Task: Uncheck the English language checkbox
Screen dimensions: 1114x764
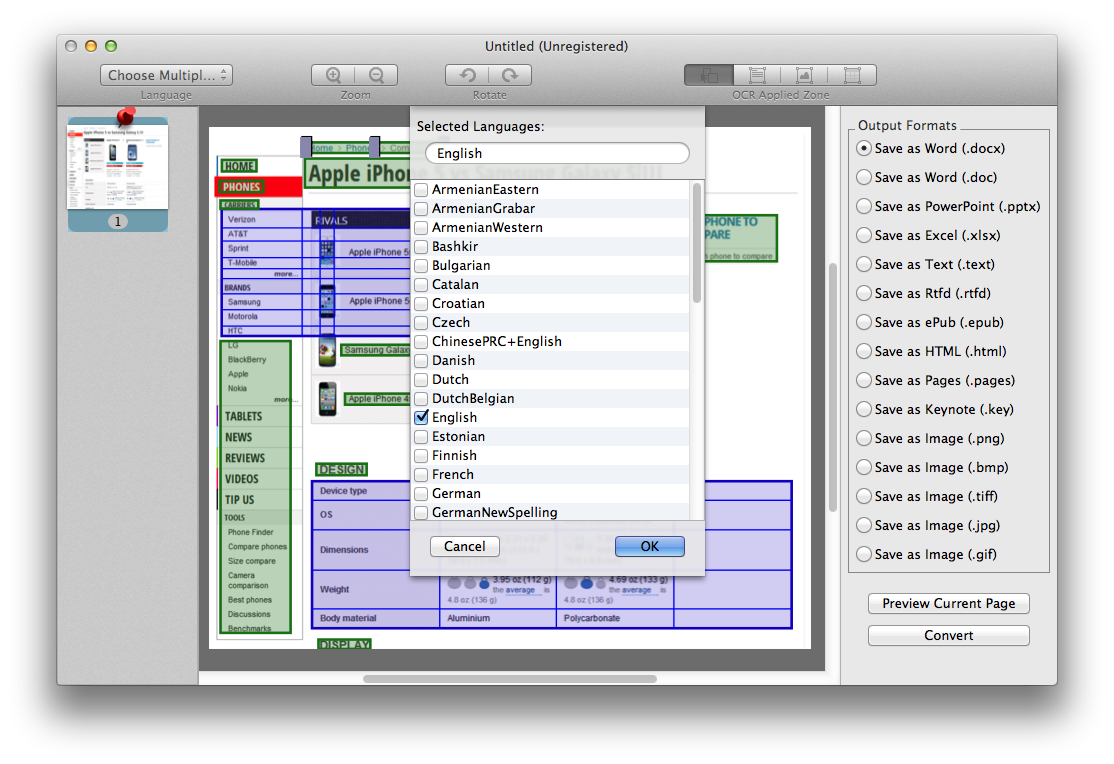Action: click(x=422, y=418)
